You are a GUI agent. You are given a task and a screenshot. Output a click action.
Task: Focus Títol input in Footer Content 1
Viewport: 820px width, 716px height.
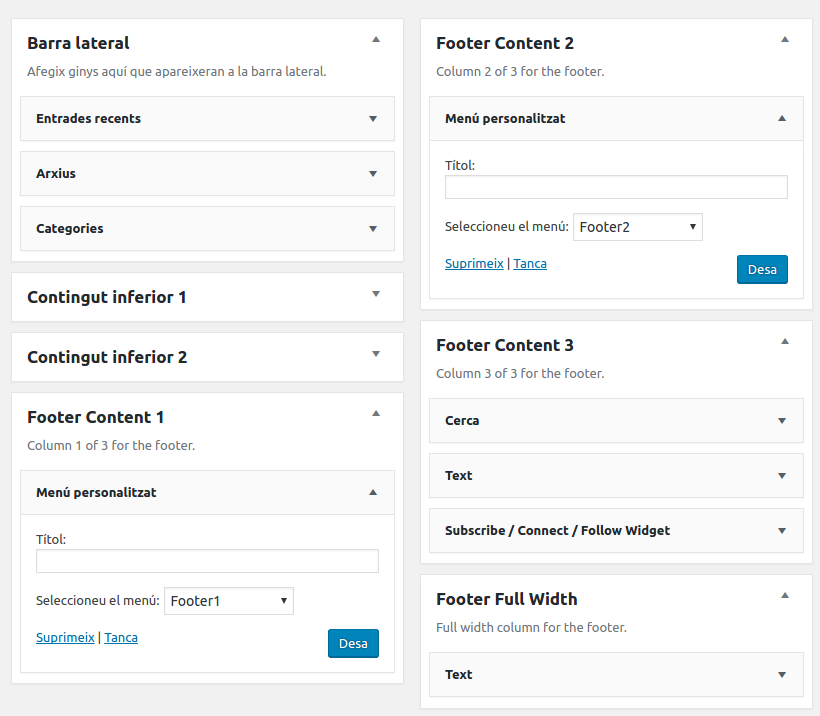tap(208, 561)
